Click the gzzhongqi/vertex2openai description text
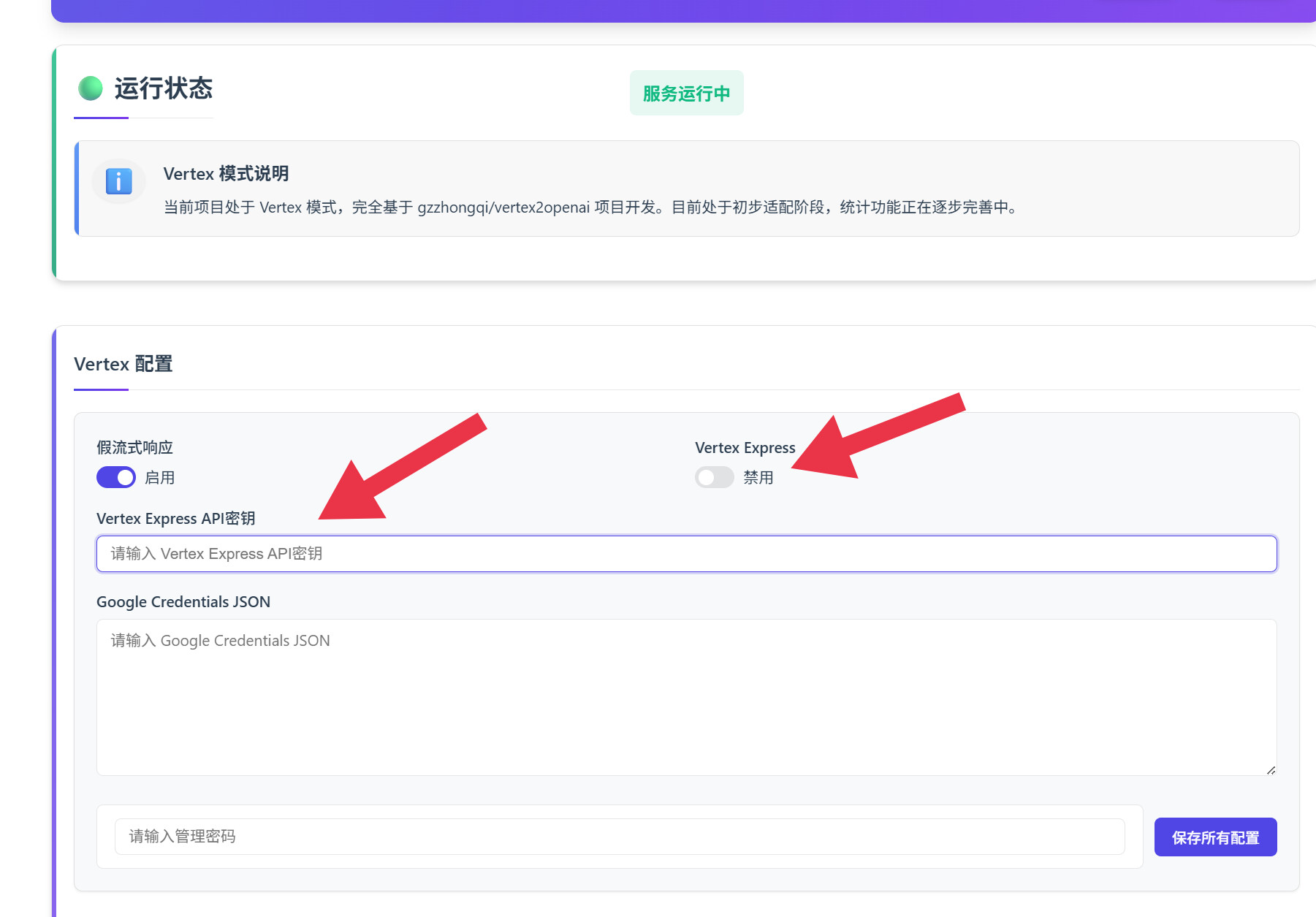This screenshot has width=1316, height=917. tap(503, 208)
